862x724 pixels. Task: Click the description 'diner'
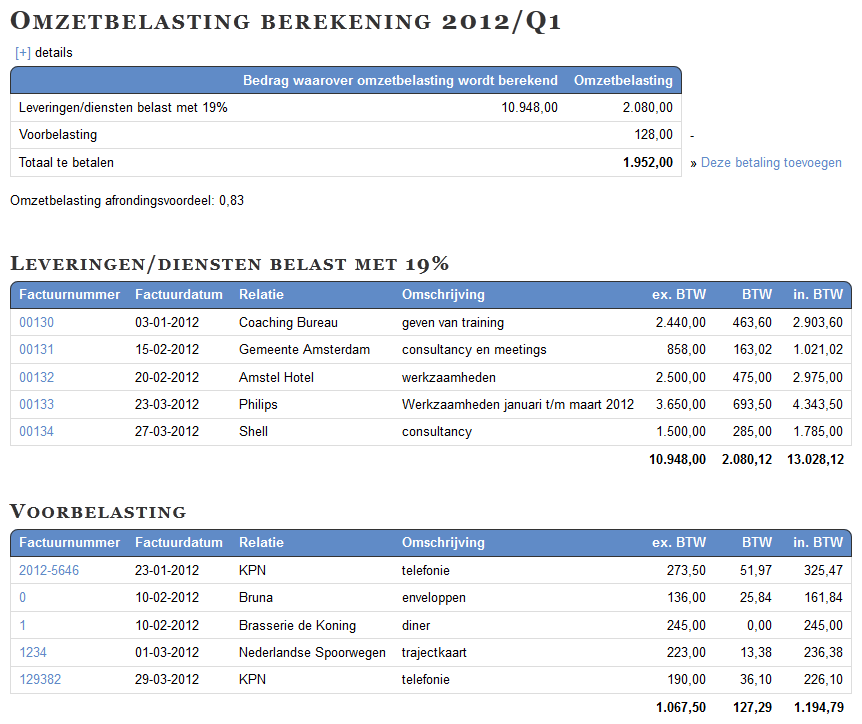[x=416, y=626]
